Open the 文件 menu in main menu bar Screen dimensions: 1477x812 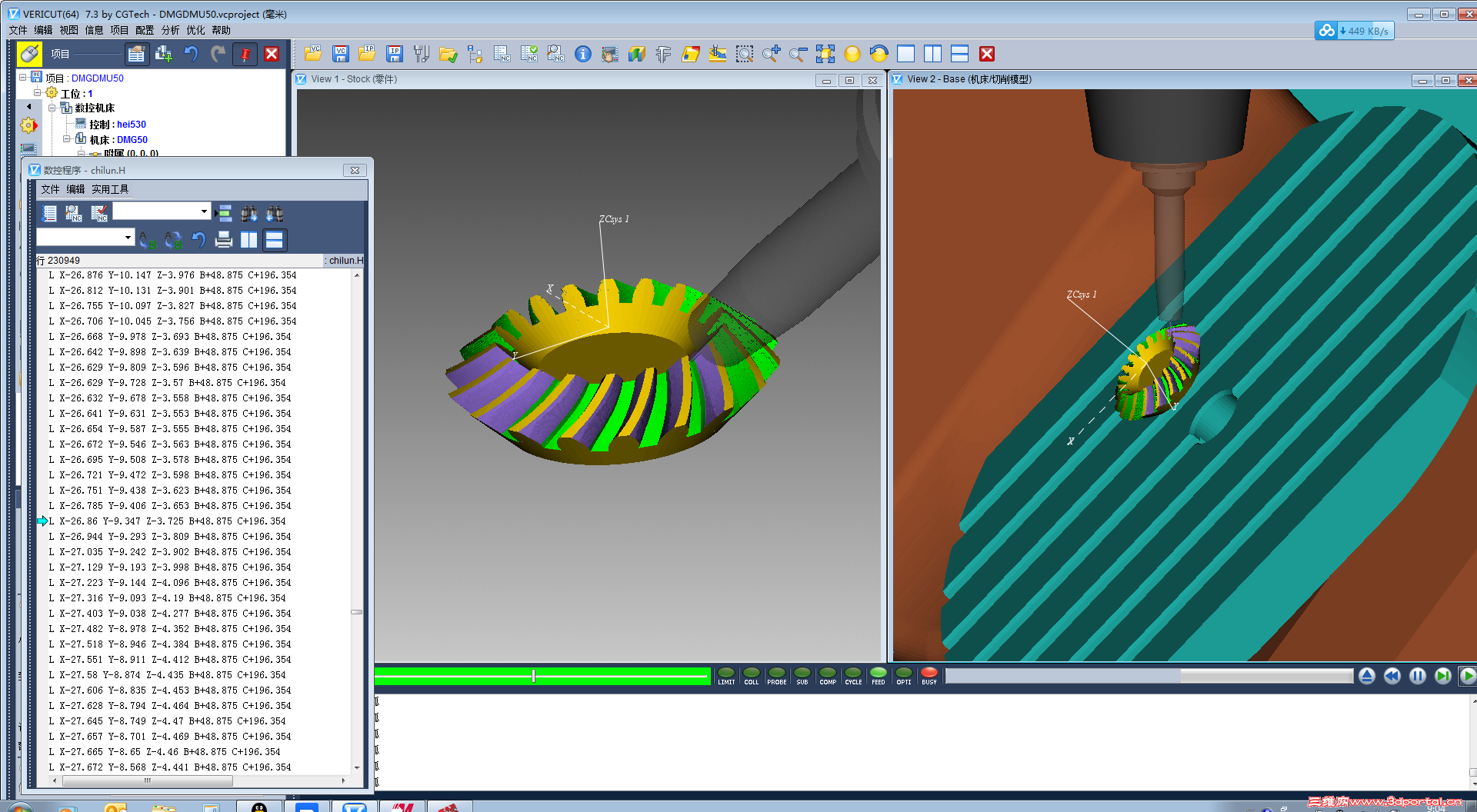point(18,30)
